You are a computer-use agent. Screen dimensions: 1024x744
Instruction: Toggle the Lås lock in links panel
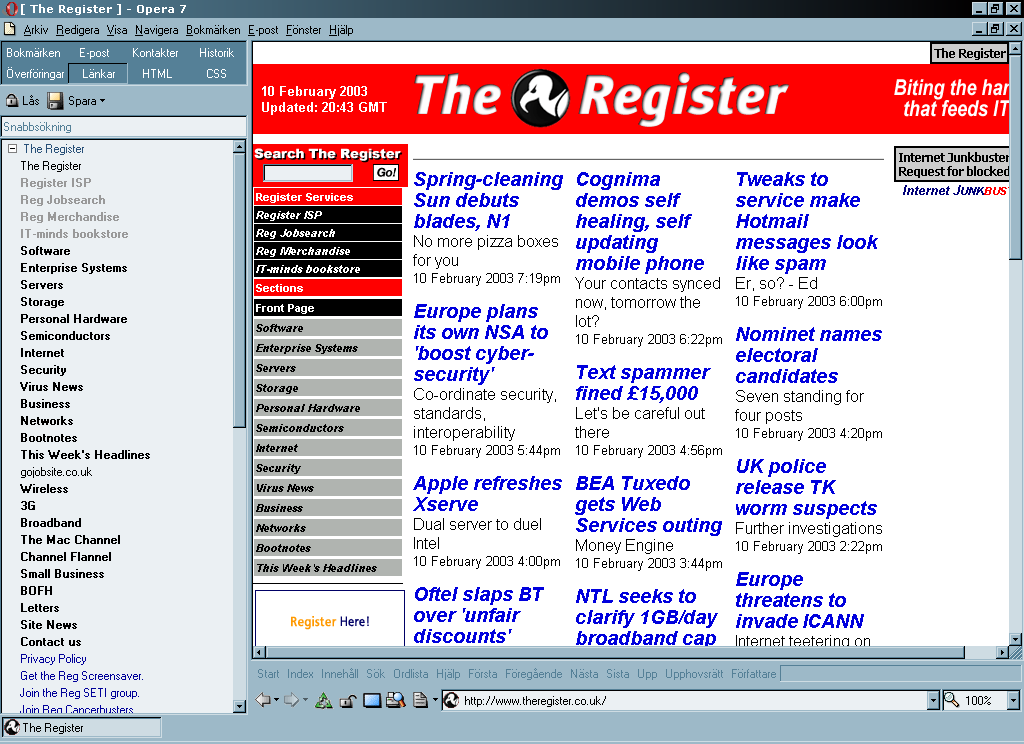point(22,101)
